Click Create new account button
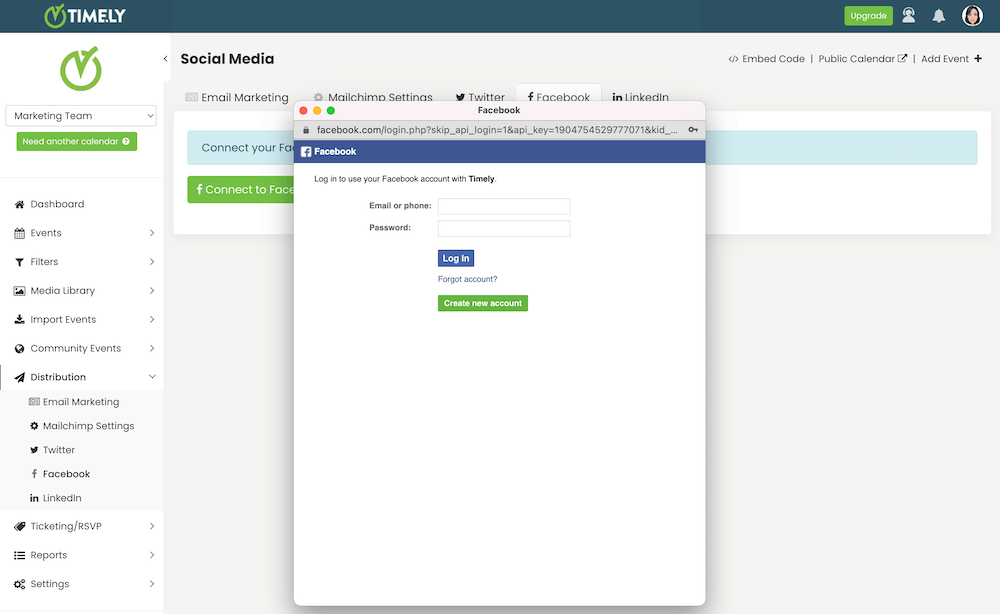 [483, 303]
